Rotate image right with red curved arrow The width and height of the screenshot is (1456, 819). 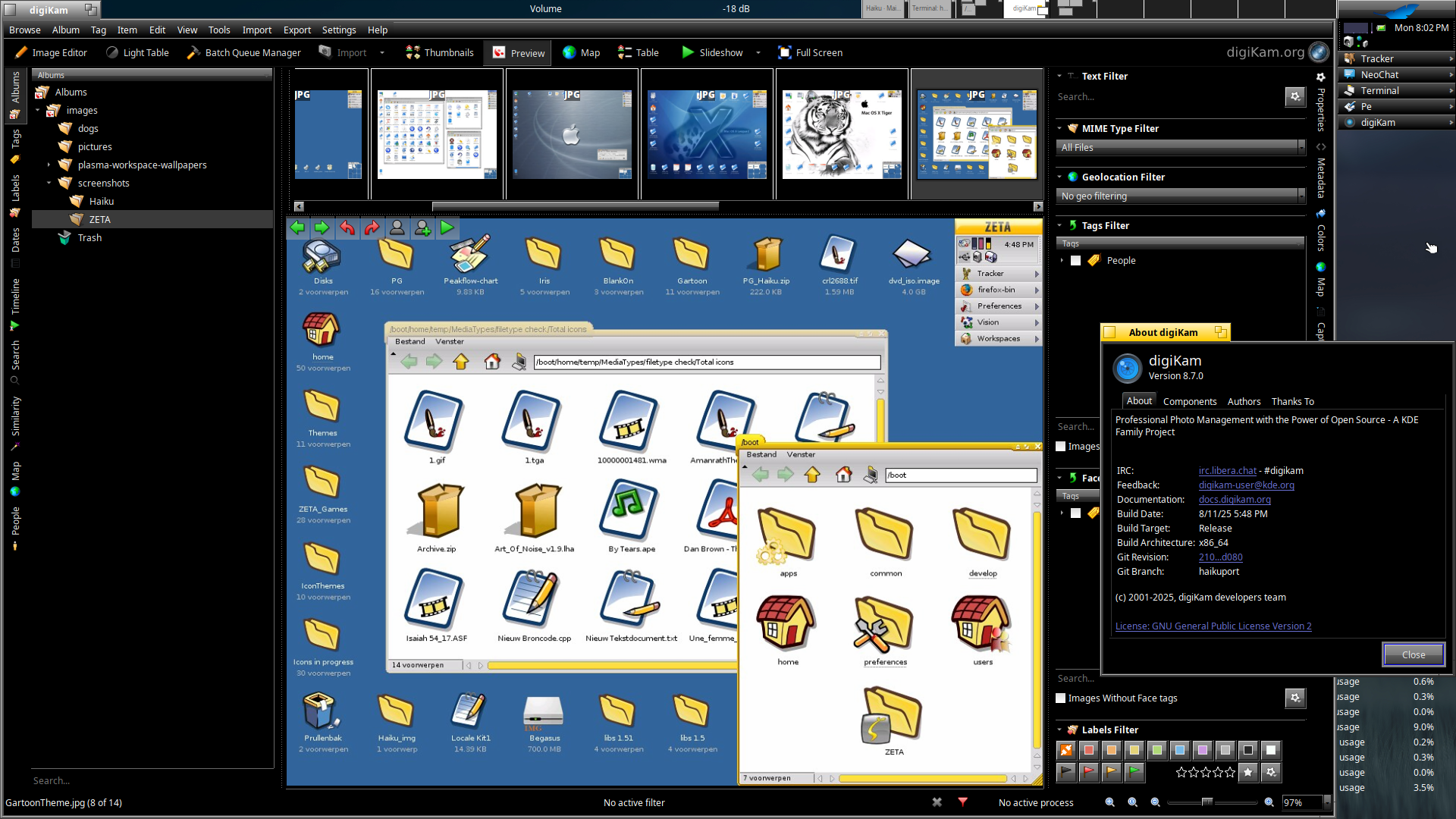point(372,227)
